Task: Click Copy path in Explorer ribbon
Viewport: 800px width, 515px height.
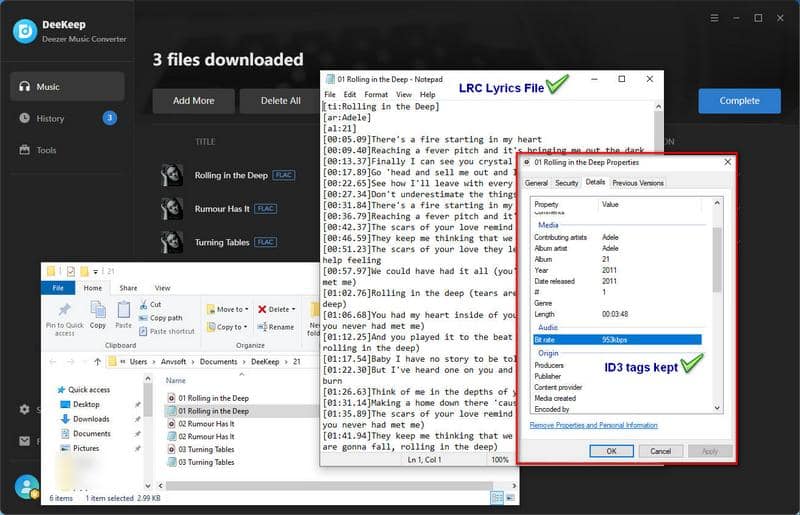Action: [x=161, y=317]
